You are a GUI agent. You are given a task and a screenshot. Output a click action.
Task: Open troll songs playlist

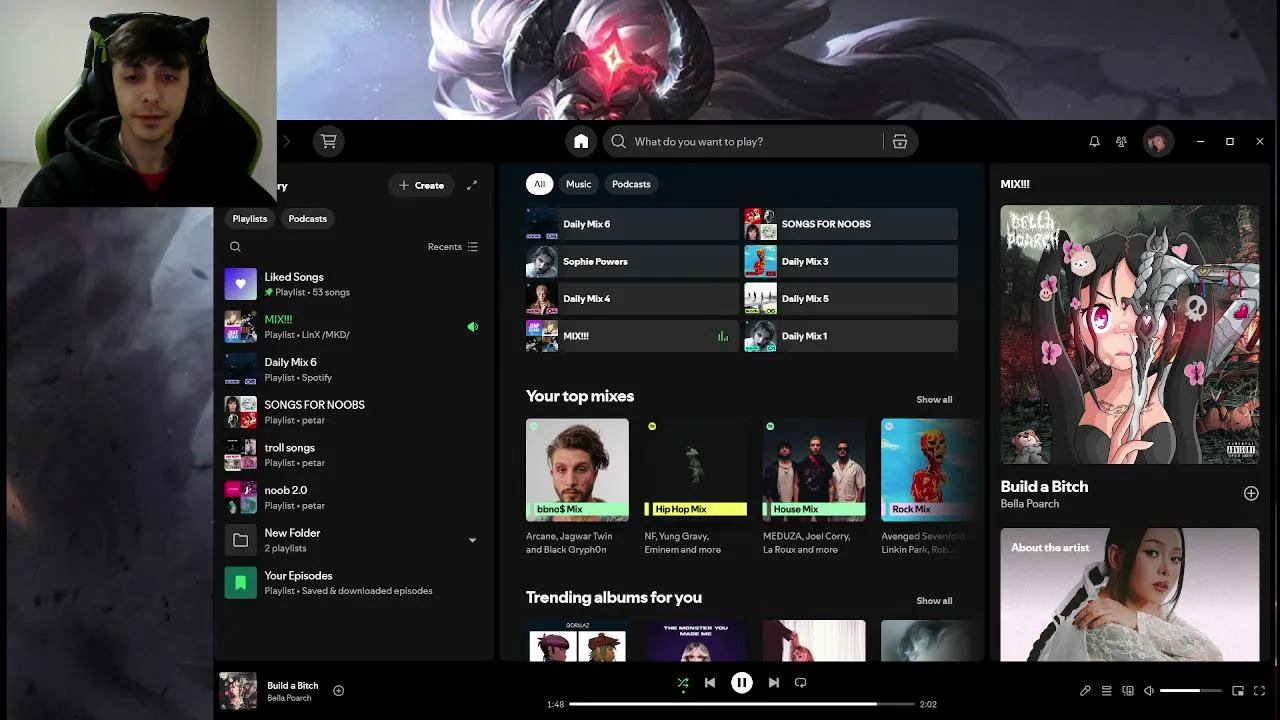[x=352, y=455]
